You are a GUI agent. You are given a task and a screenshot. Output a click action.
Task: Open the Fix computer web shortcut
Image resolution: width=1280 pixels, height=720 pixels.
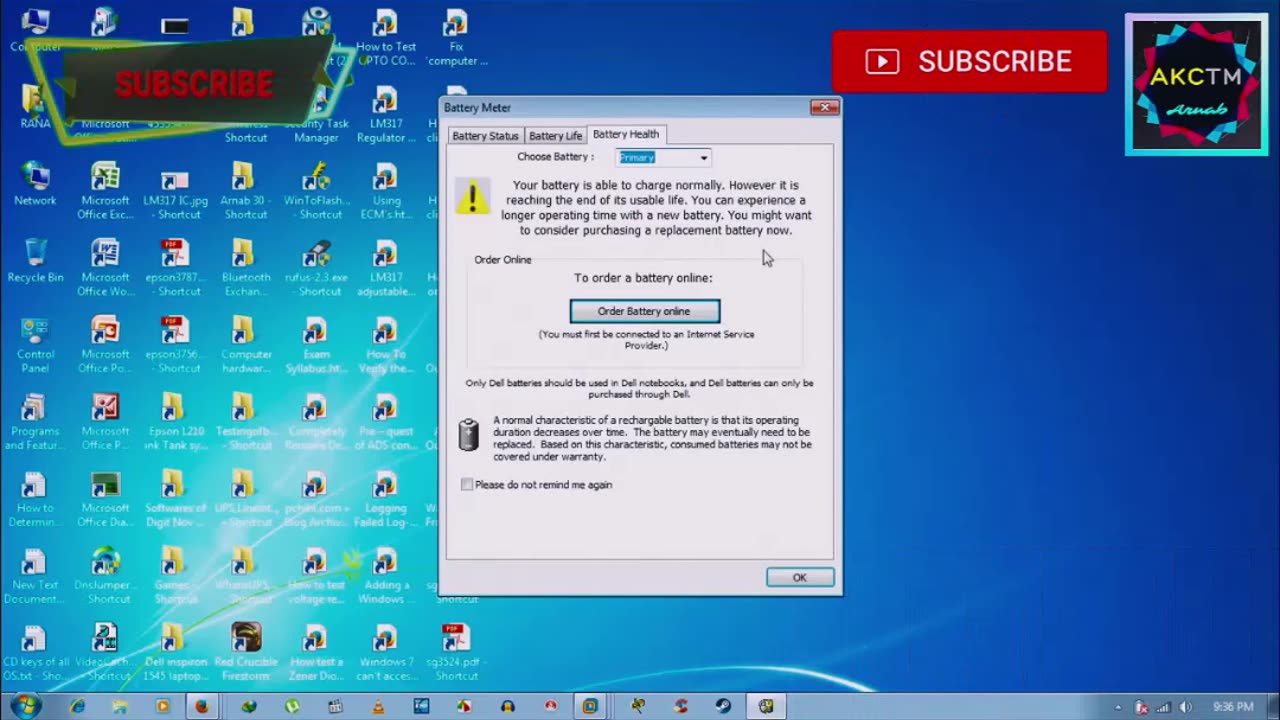[456, 37]
